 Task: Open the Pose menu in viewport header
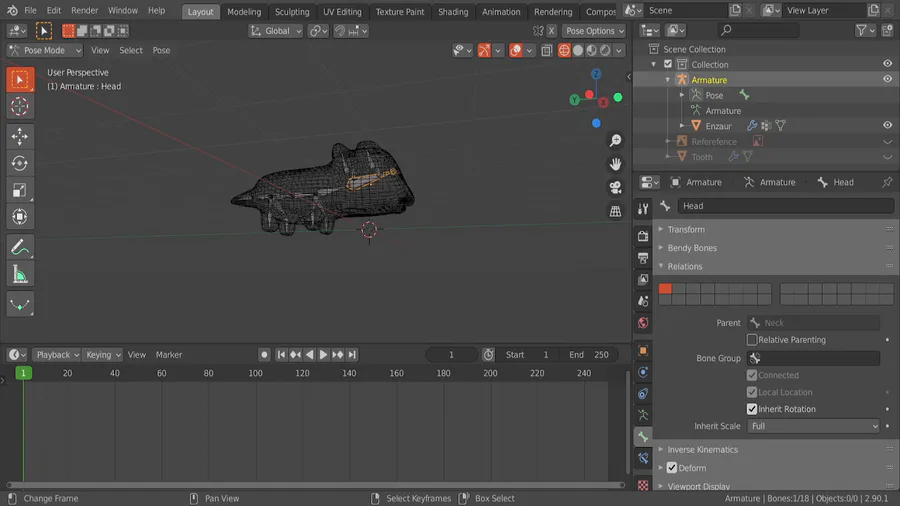click(161, 50)
